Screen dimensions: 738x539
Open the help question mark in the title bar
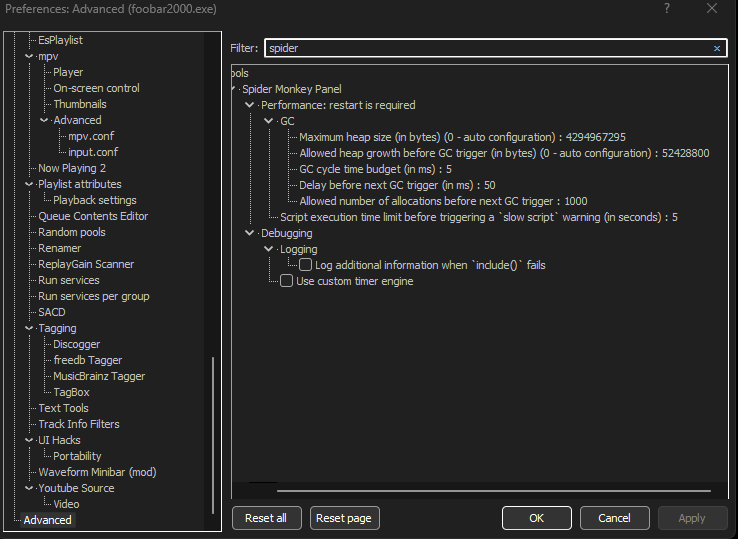(x=666, y=8)
